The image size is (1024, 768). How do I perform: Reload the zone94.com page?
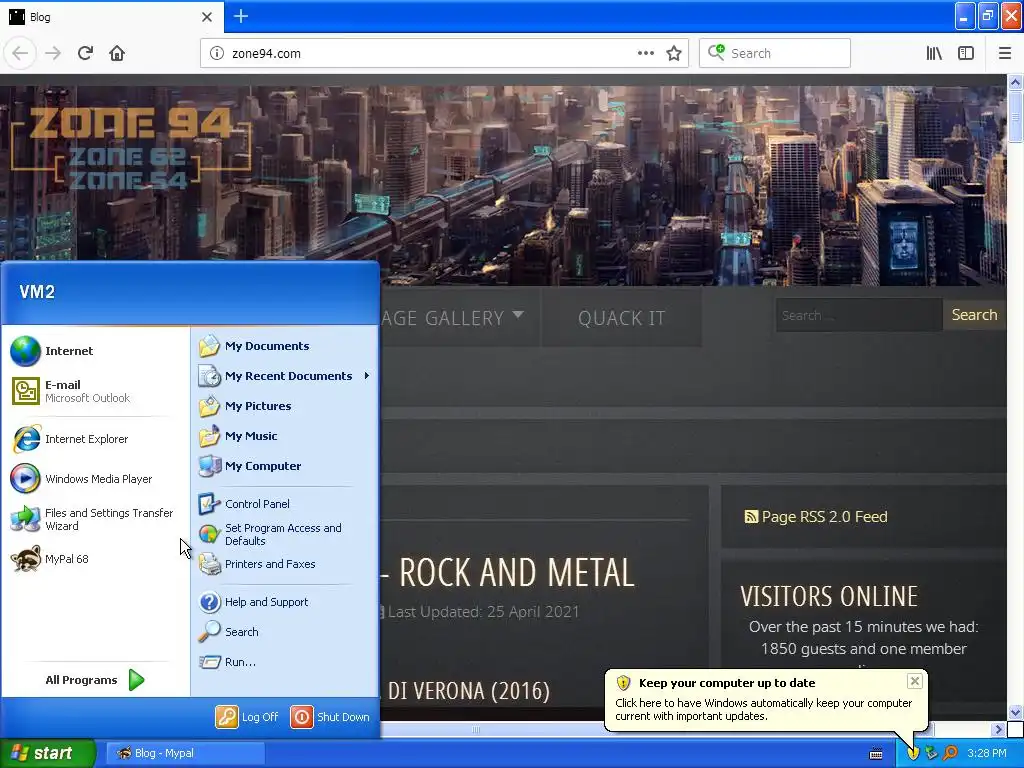point(85,53)
